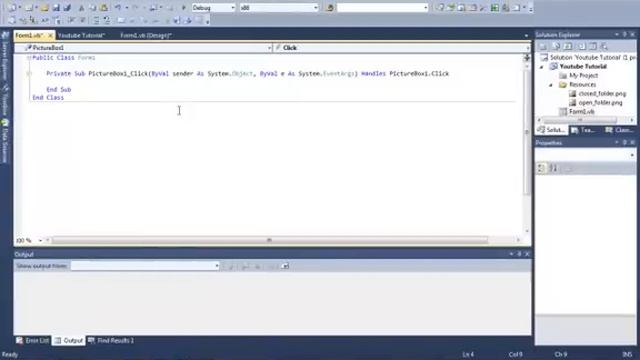The width and height of the screenshot is (640, 360).
Task: Close the Form1.vb tab
Action: tap(51, 36)
